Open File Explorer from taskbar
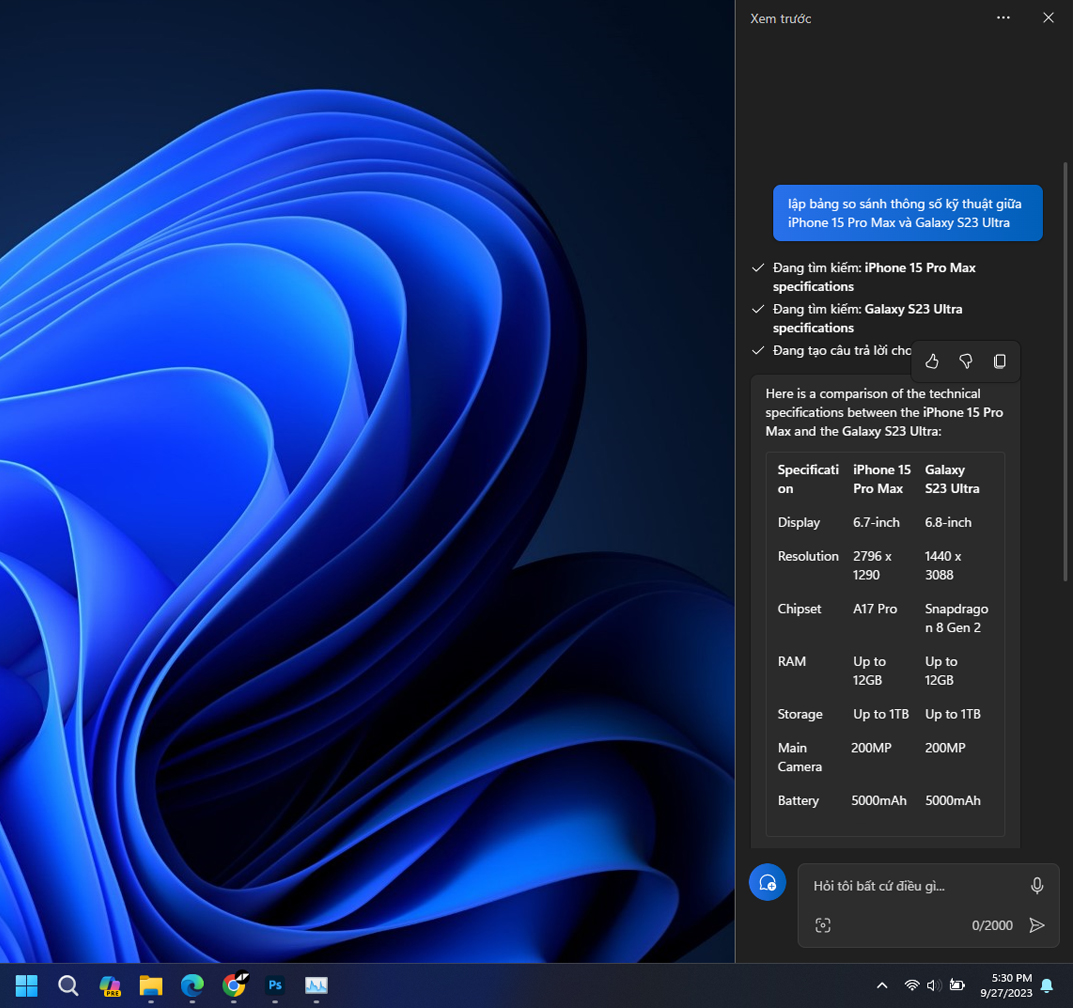This screenshot has width=1073, height=1008. [x=151, y=985]
